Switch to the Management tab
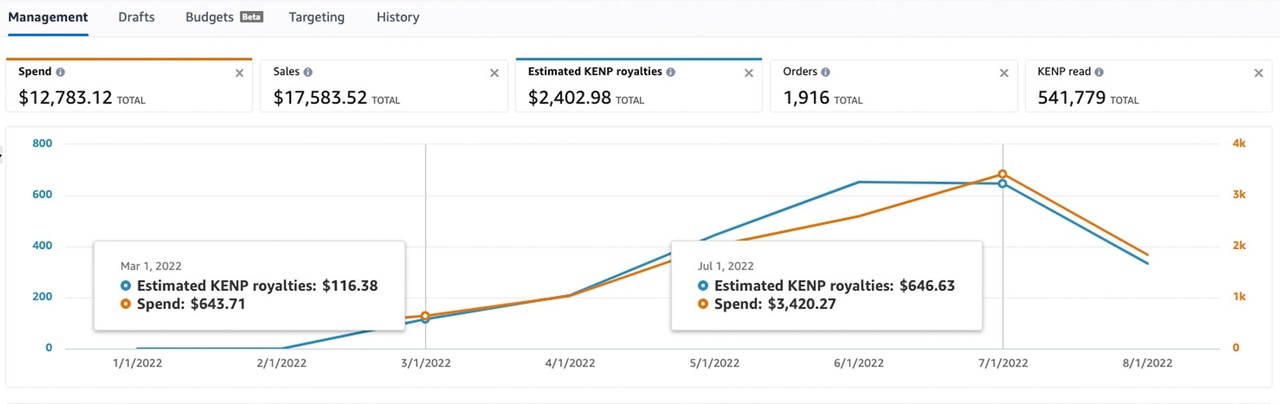Viewport: 1280px width, 404px height. 48,17
